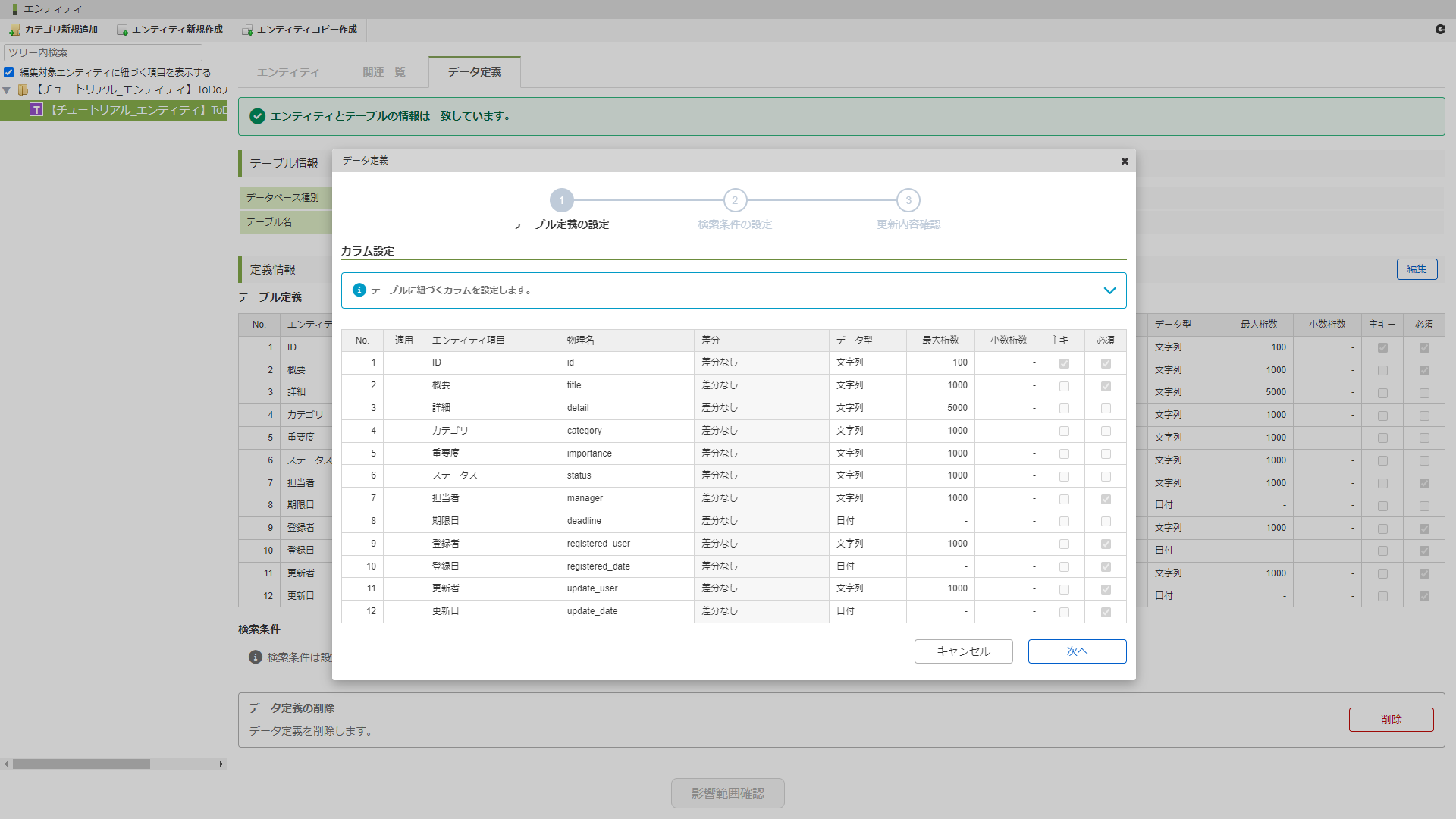
Task: Click the category folder icon in tree
Action: [24, 89]
